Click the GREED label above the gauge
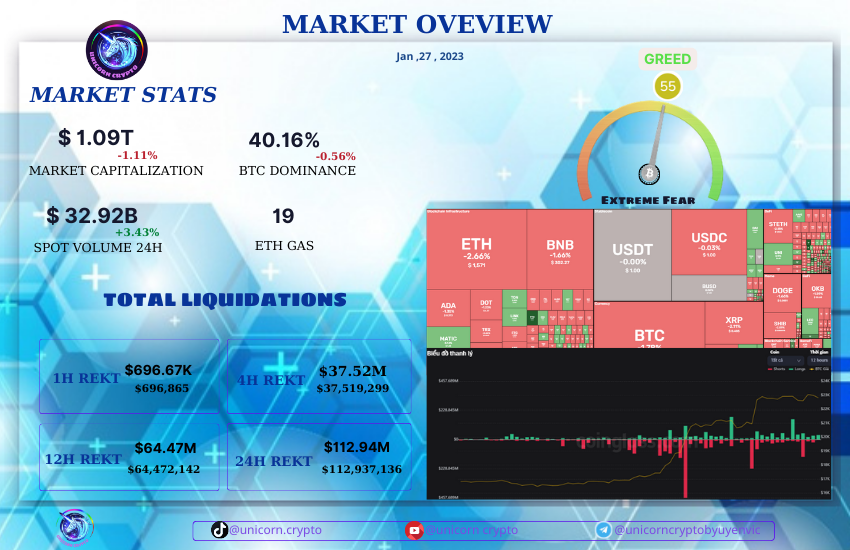 pos(667,59)
